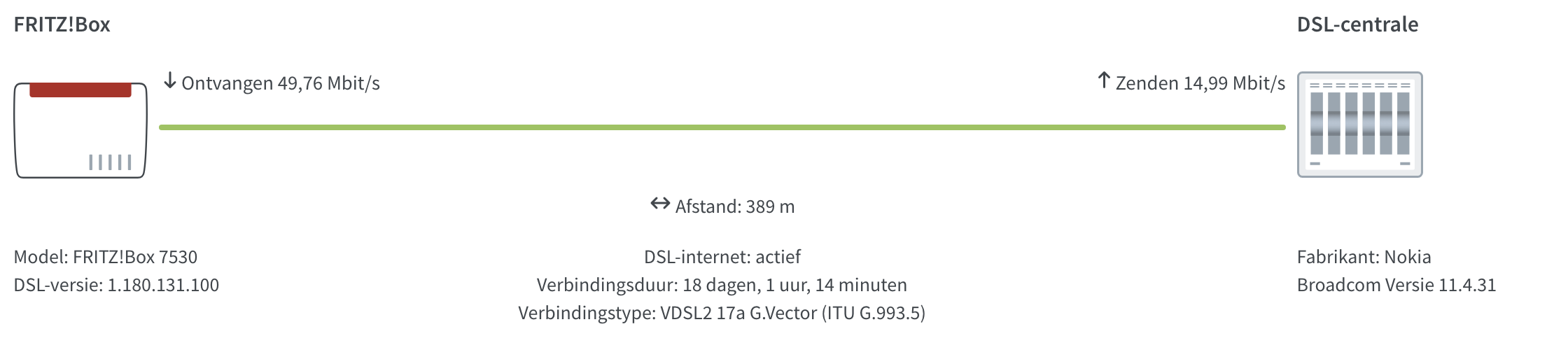Click the FRITZ!Box heading

(x=62, y=24)
